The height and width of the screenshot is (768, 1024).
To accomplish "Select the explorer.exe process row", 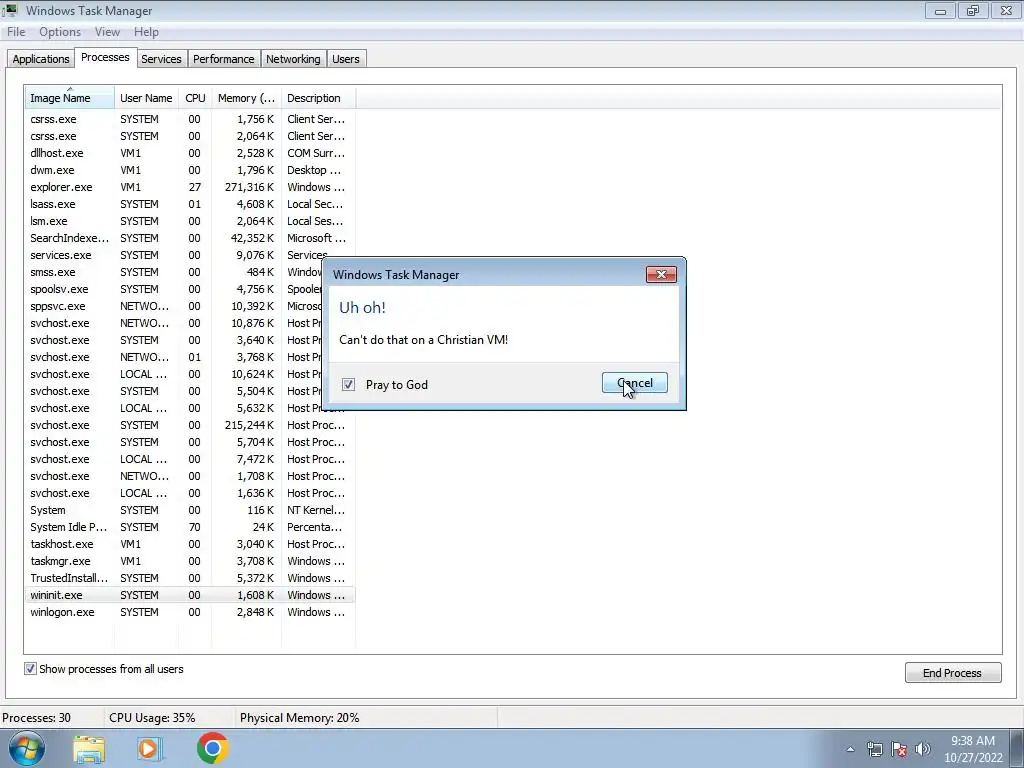I will [x=190, y=187].
